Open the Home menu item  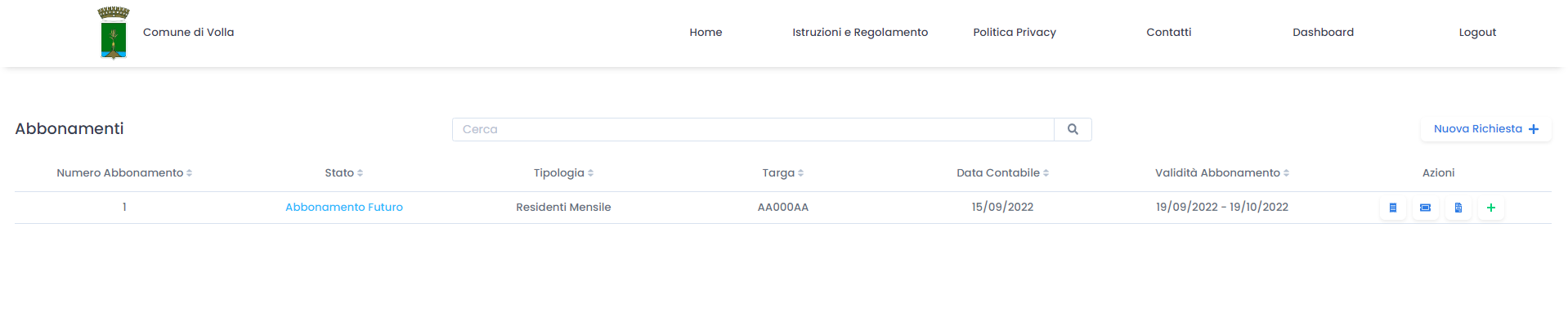tap(706, 33)
